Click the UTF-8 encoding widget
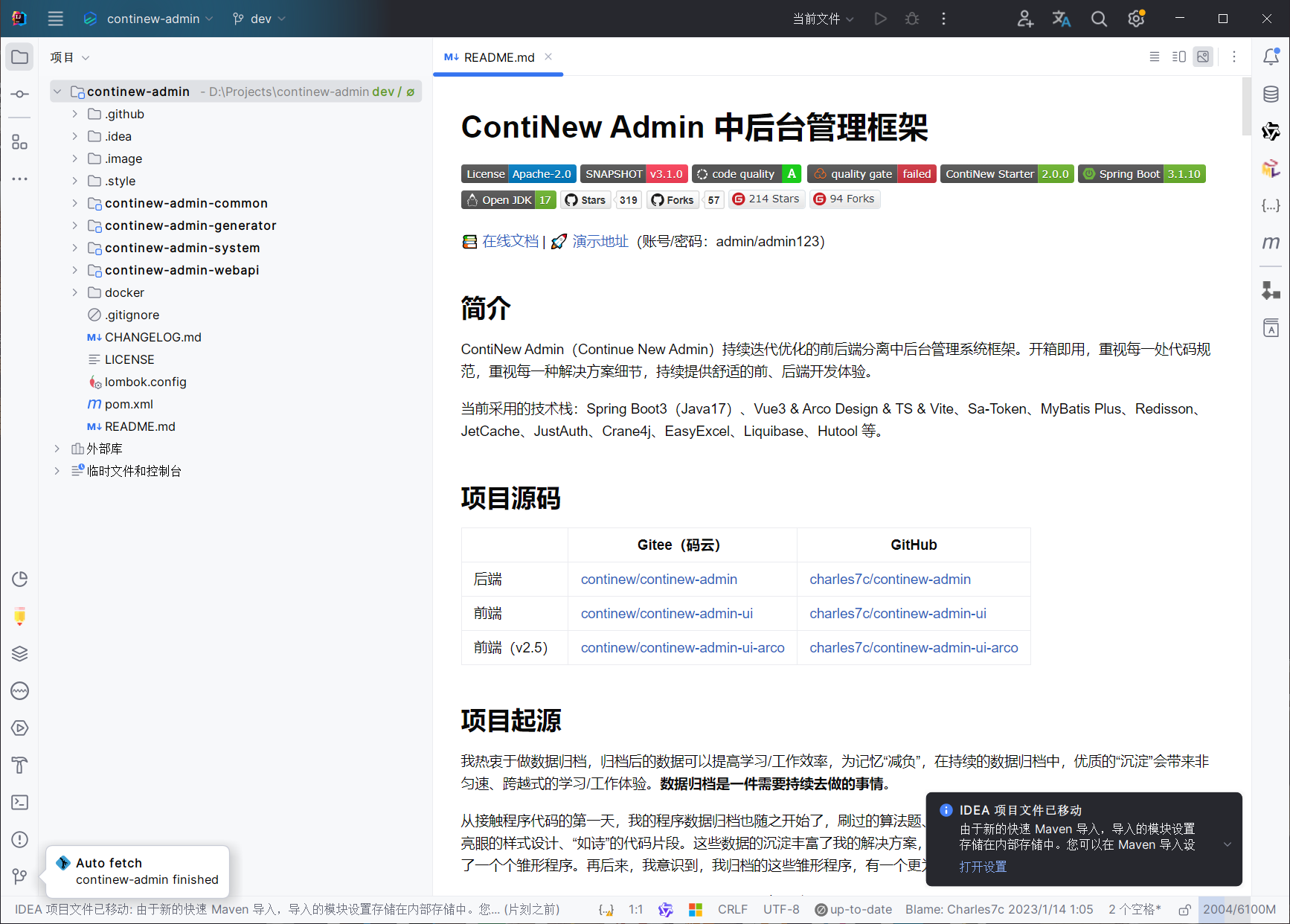Screen dimensions: 1290x924 point(781,909)
